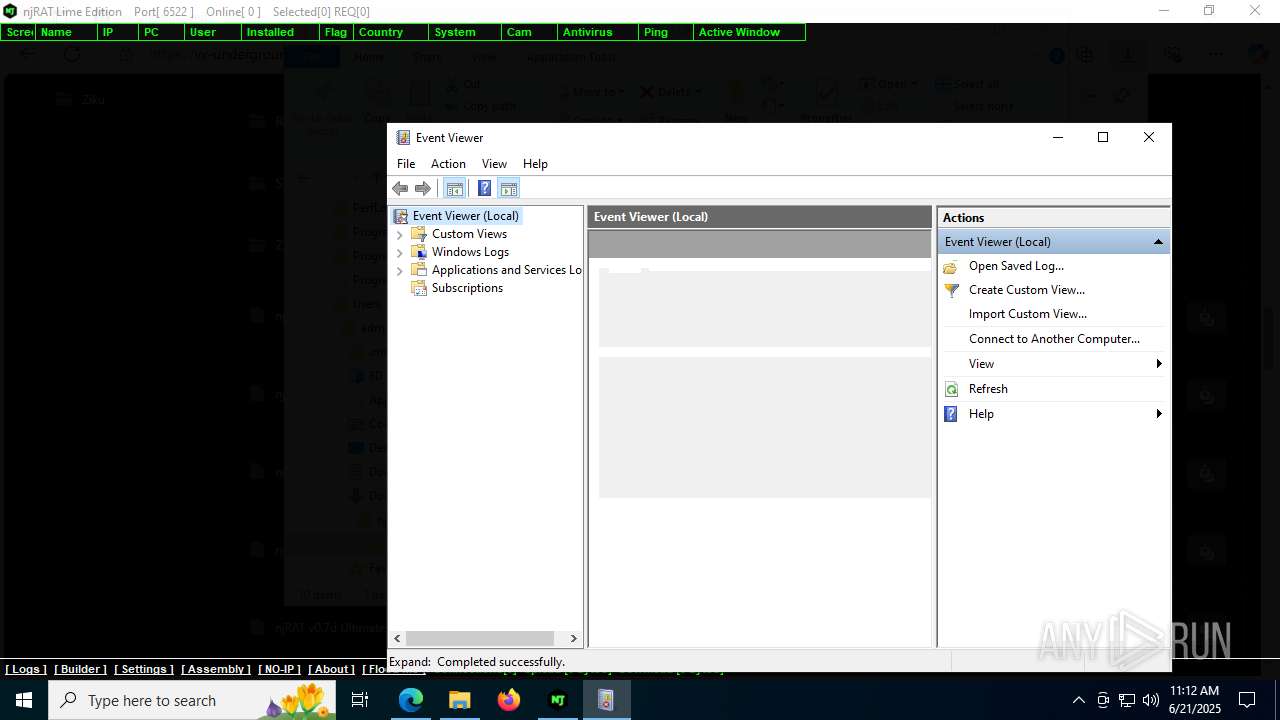Select Event Viewer (Local) root tree item
The image size is (1280, 720).
coord(466,216)
